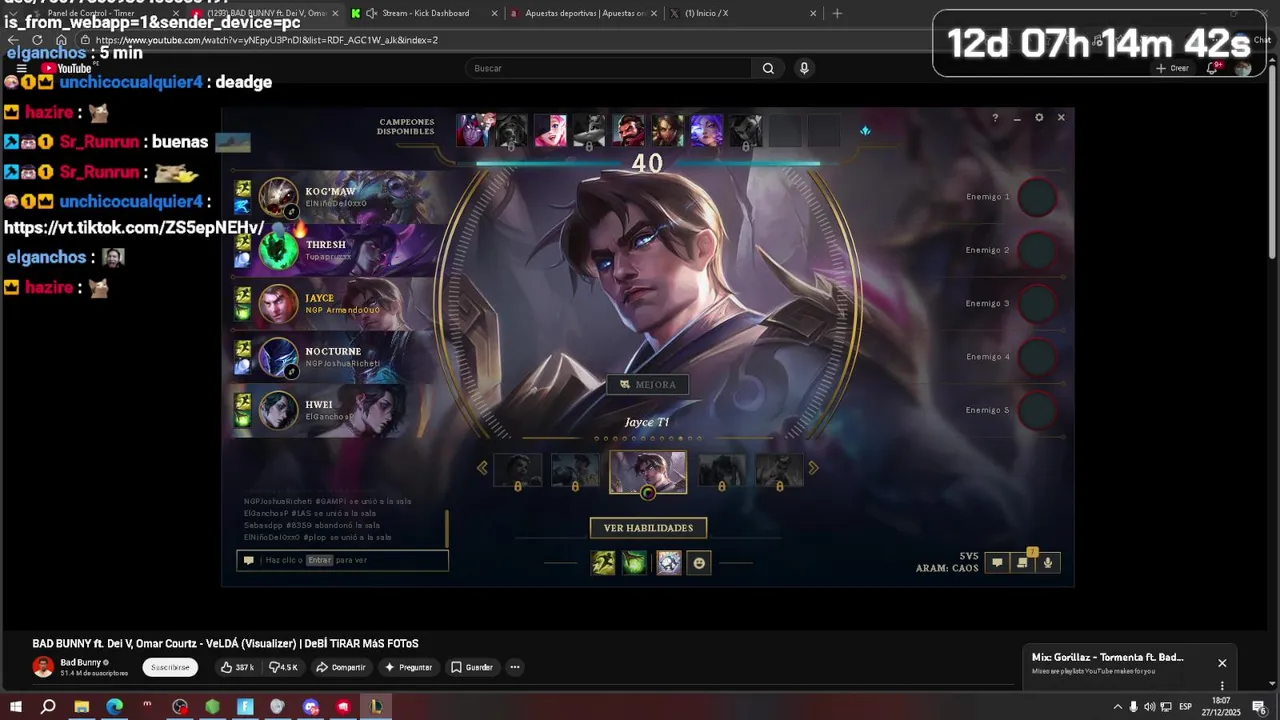
Task: Open Windows Start menu
Action: [x=16, y=707]
